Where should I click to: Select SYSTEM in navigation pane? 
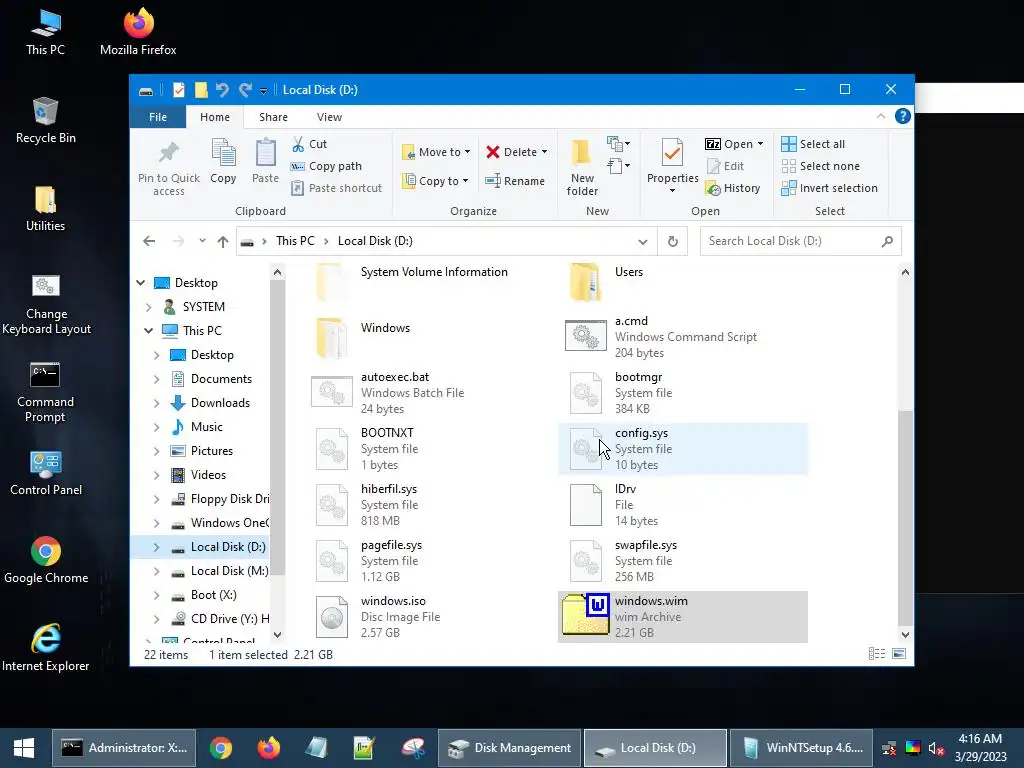203,307
